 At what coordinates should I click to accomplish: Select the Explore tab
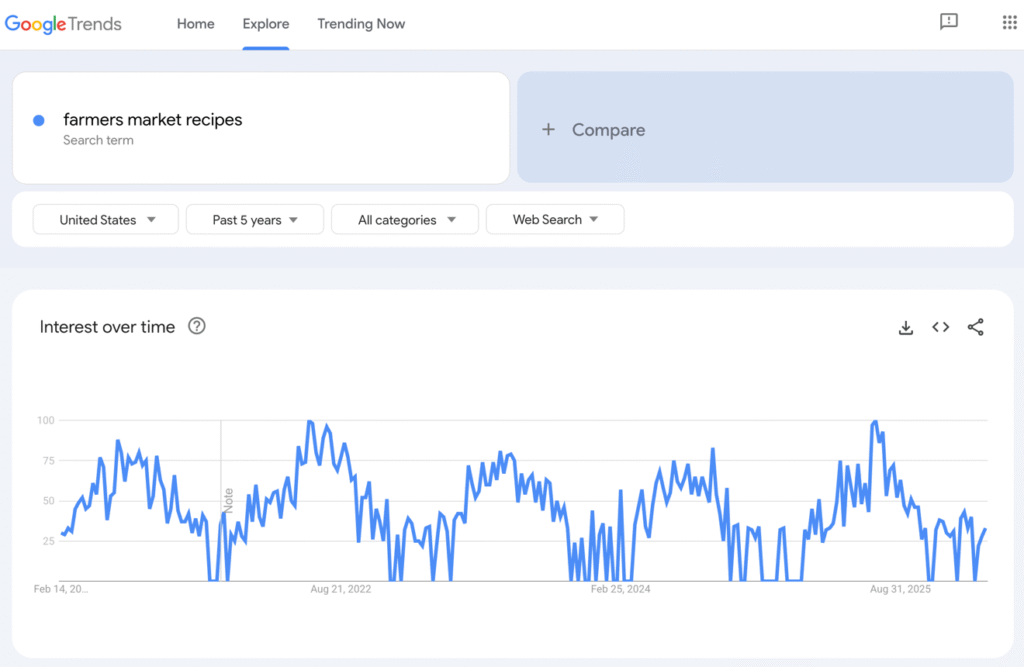pos(265,24)
